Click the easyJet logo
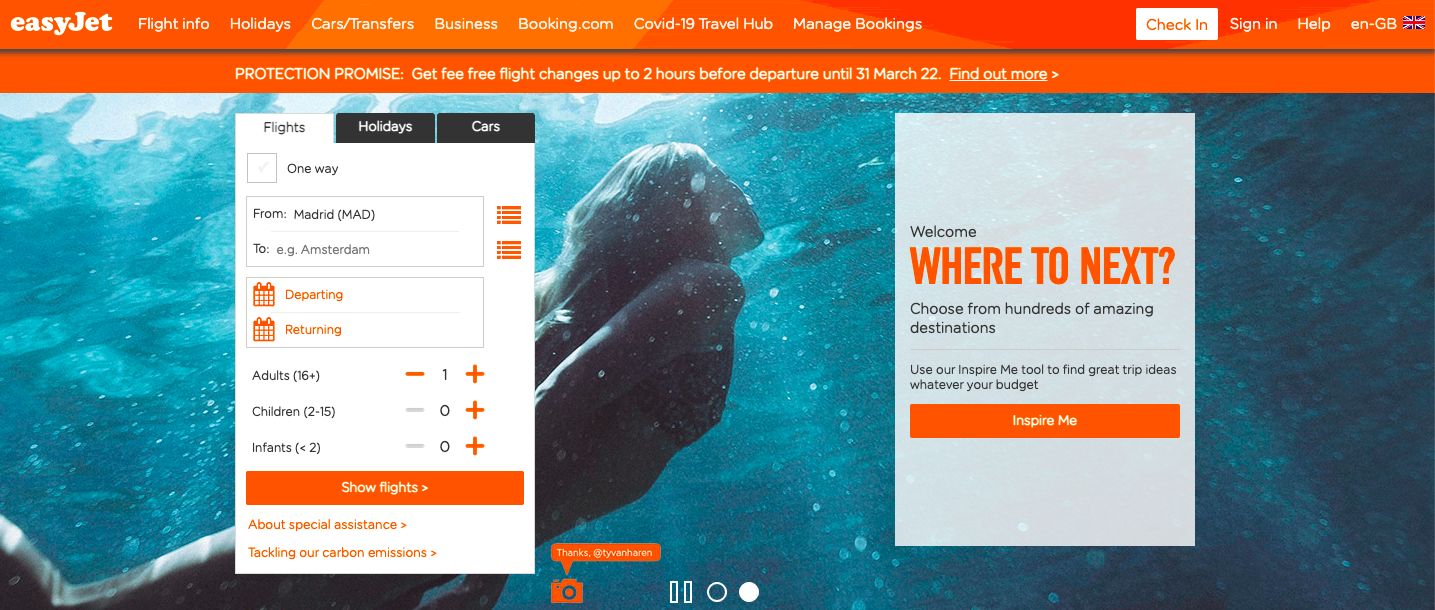This screenshot has height=610, width=1435. coord(62,23)
